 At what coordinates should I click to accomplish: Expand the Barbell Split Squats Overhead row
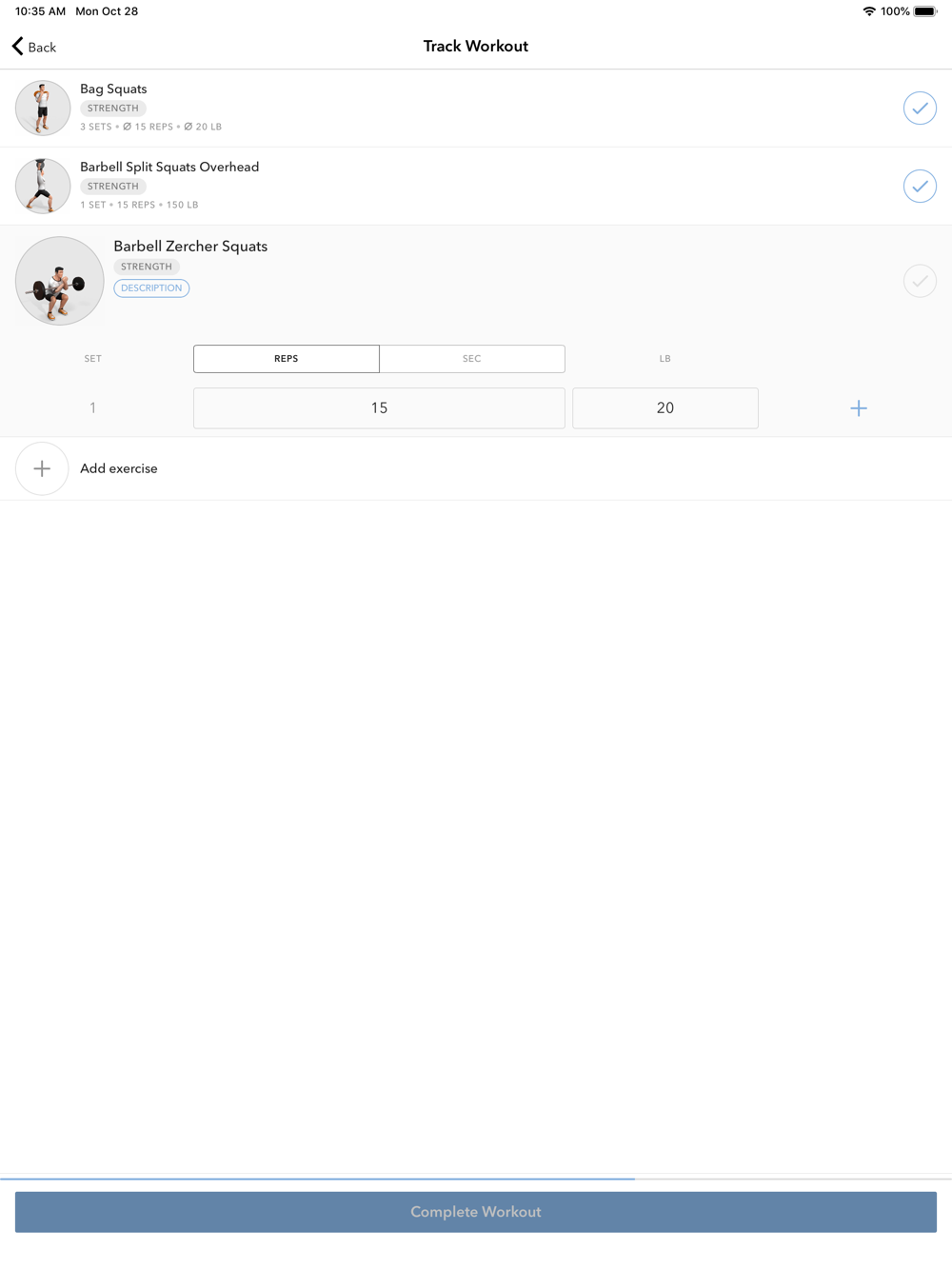pos(476,186)
